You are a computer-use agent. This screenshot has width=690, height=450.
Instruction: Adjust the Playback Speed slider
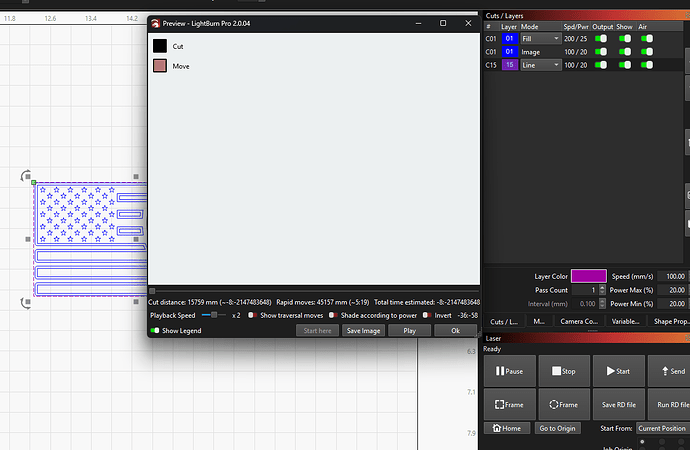[214, 315]
